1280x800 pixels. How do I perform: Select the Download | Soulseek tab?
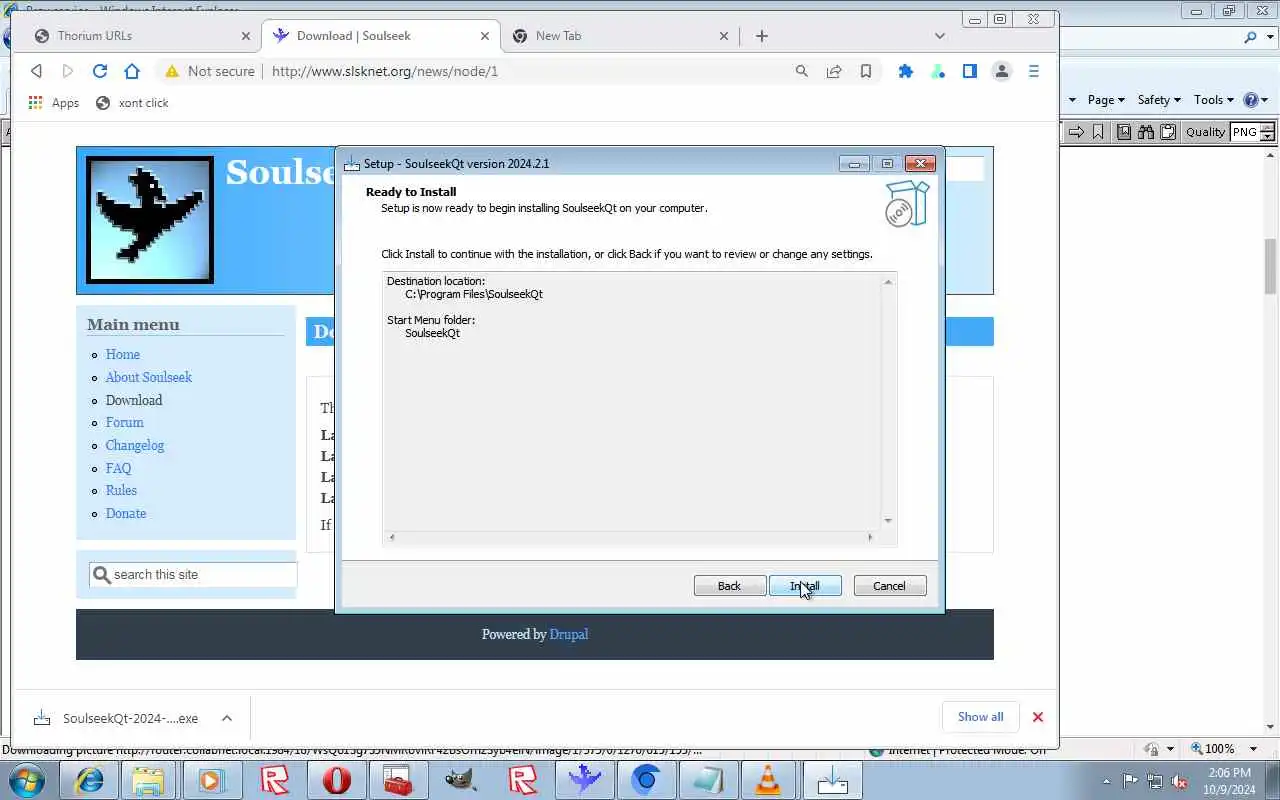pyautogui.click(x=380, y=36)
